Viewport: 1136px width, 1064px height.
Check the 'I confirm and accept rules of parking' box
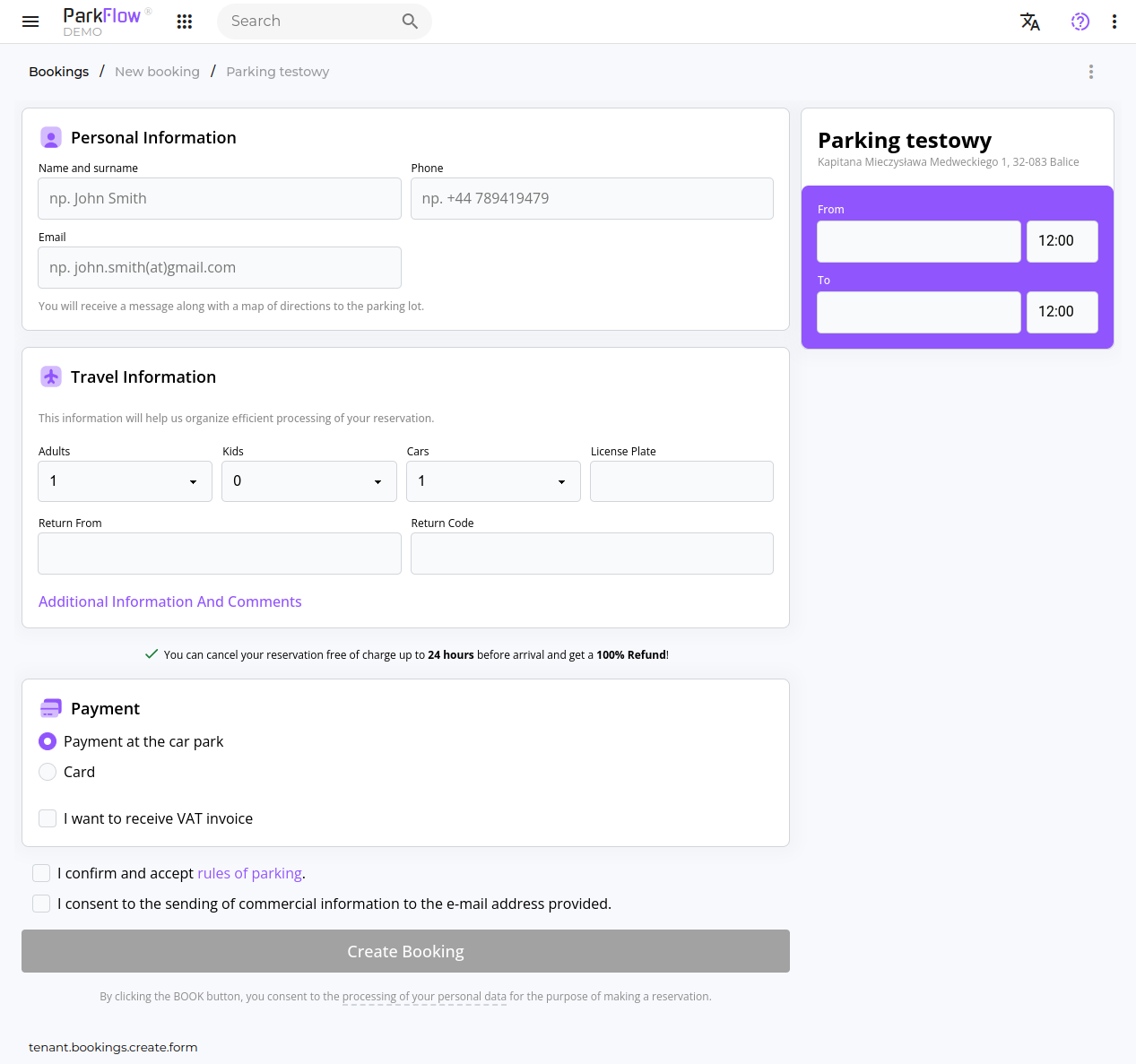coord(41,872)
